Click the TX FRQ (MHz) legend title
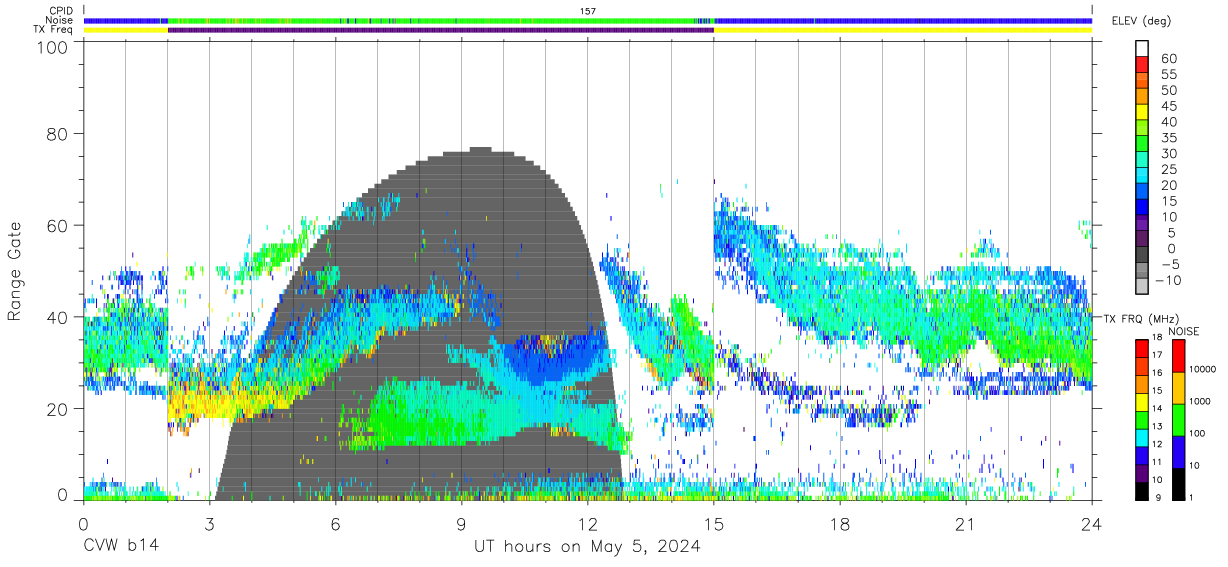Viewport: 1228px width, 567px height. coord(1141,318)
